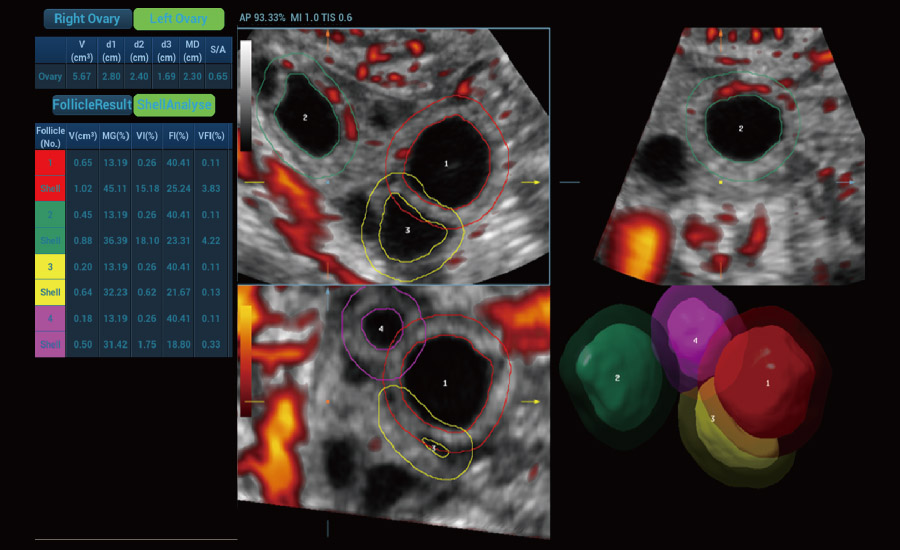Switch to the Right Ovary tab
900x550 pixels.
pyautogui.click(x=86, y=19)
